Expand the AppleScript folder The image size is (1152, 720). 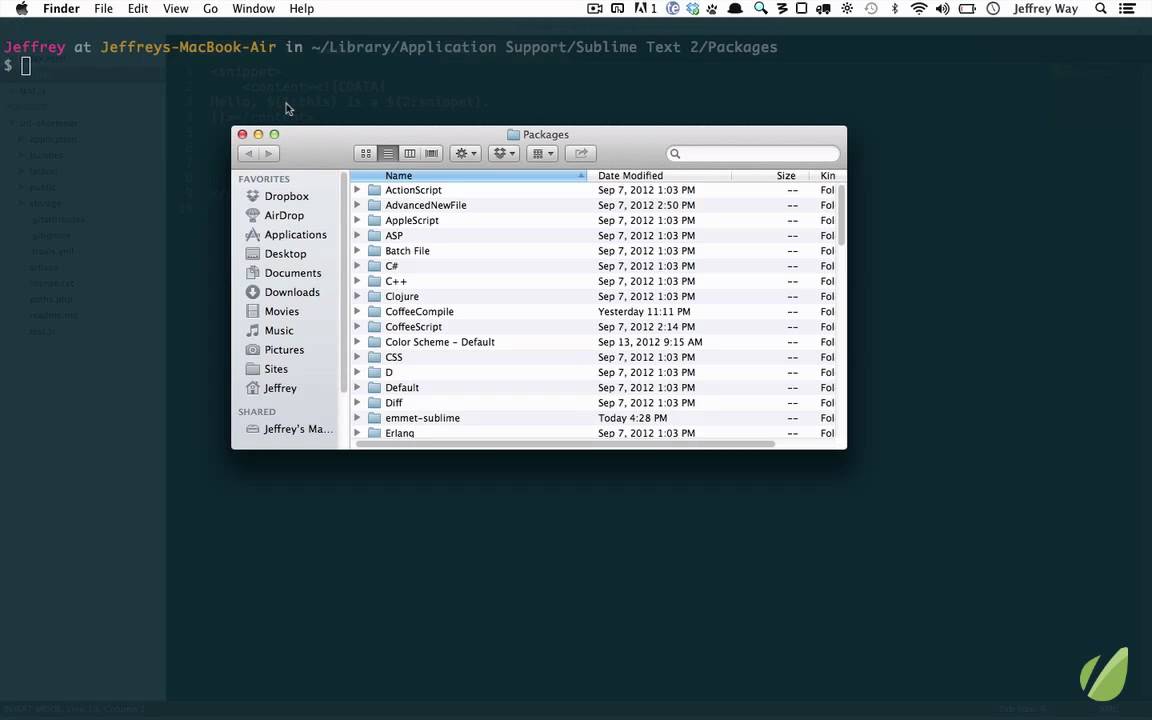click(x=357, y=220)
